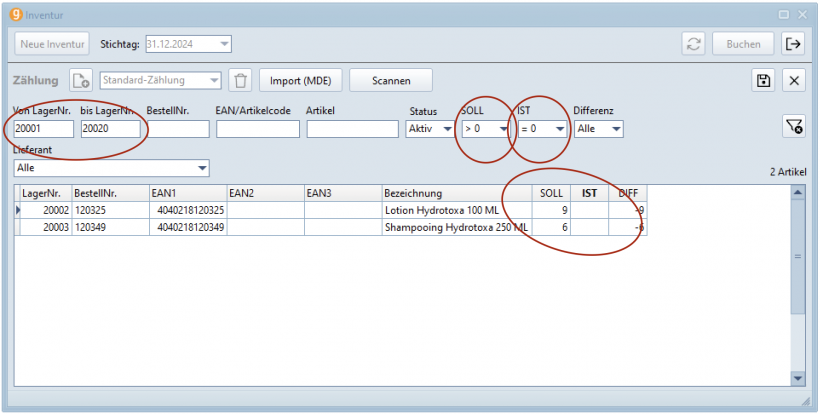820x414 pixels.
Task: Expand the Standard-Zählung dropdown
Action: pyautogui.click(x=214, y=81)
